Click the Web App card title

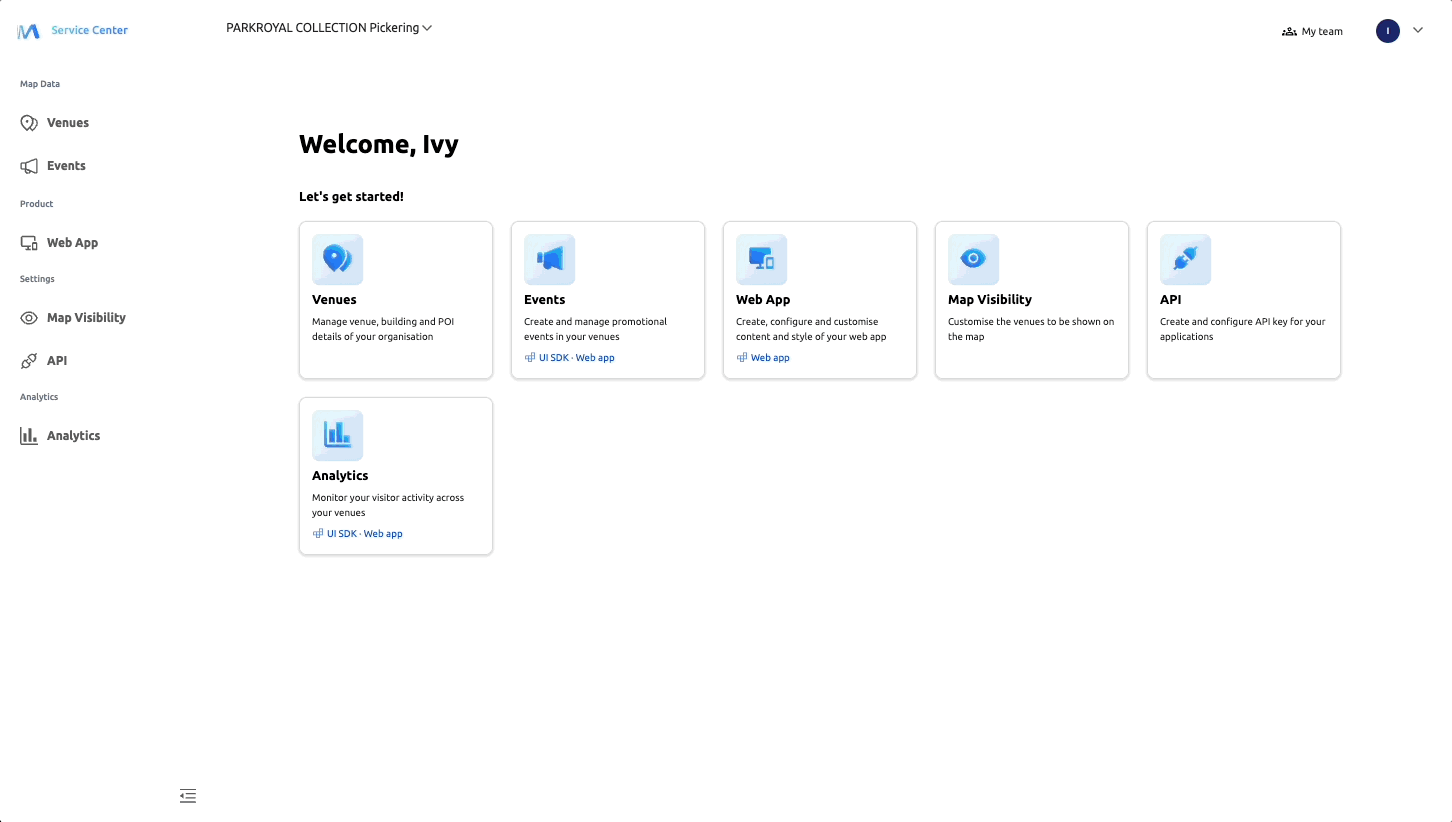763,300
